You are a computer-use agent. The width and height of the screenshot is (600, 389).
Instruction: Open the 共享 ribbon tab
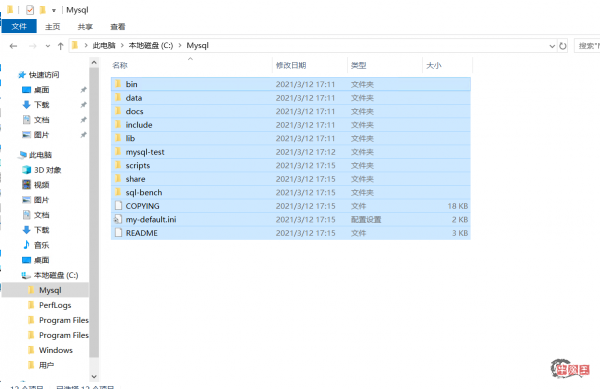(85, 26)
